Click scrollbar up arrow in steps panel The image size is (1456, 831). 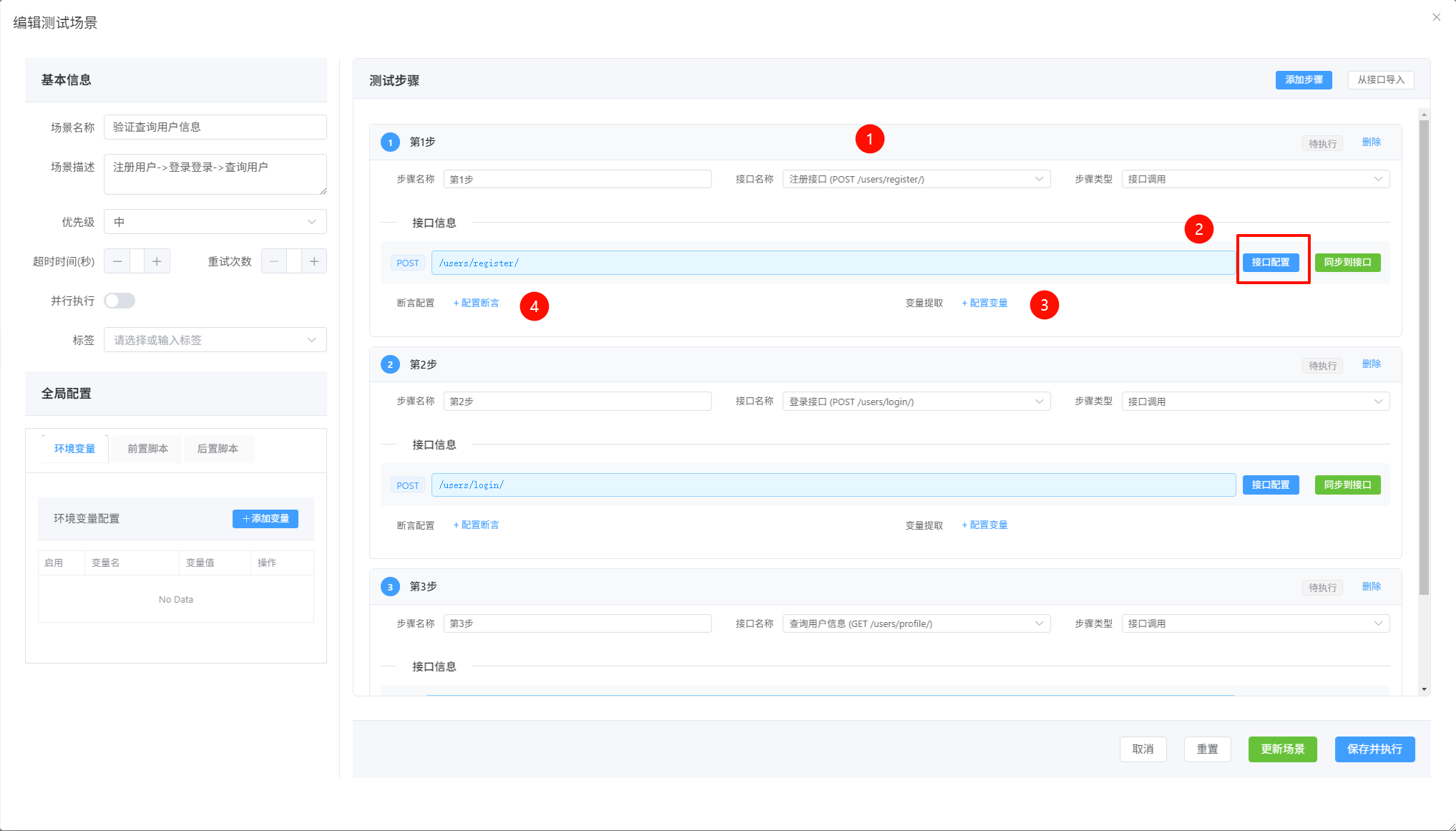(x=1424, y=115)
